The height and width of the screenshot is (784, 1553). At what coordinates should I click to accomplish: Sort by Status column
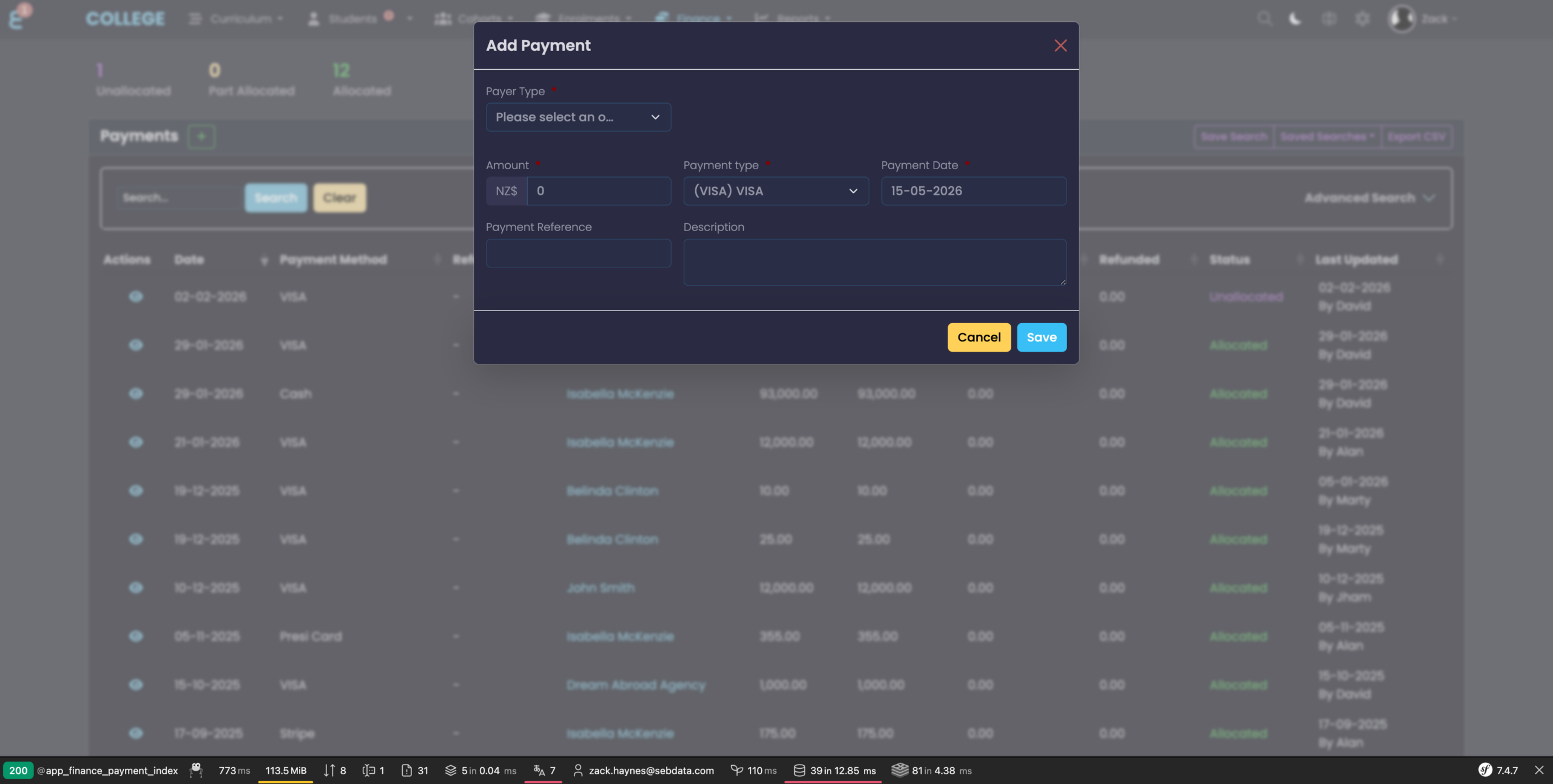click(1256, 260)
